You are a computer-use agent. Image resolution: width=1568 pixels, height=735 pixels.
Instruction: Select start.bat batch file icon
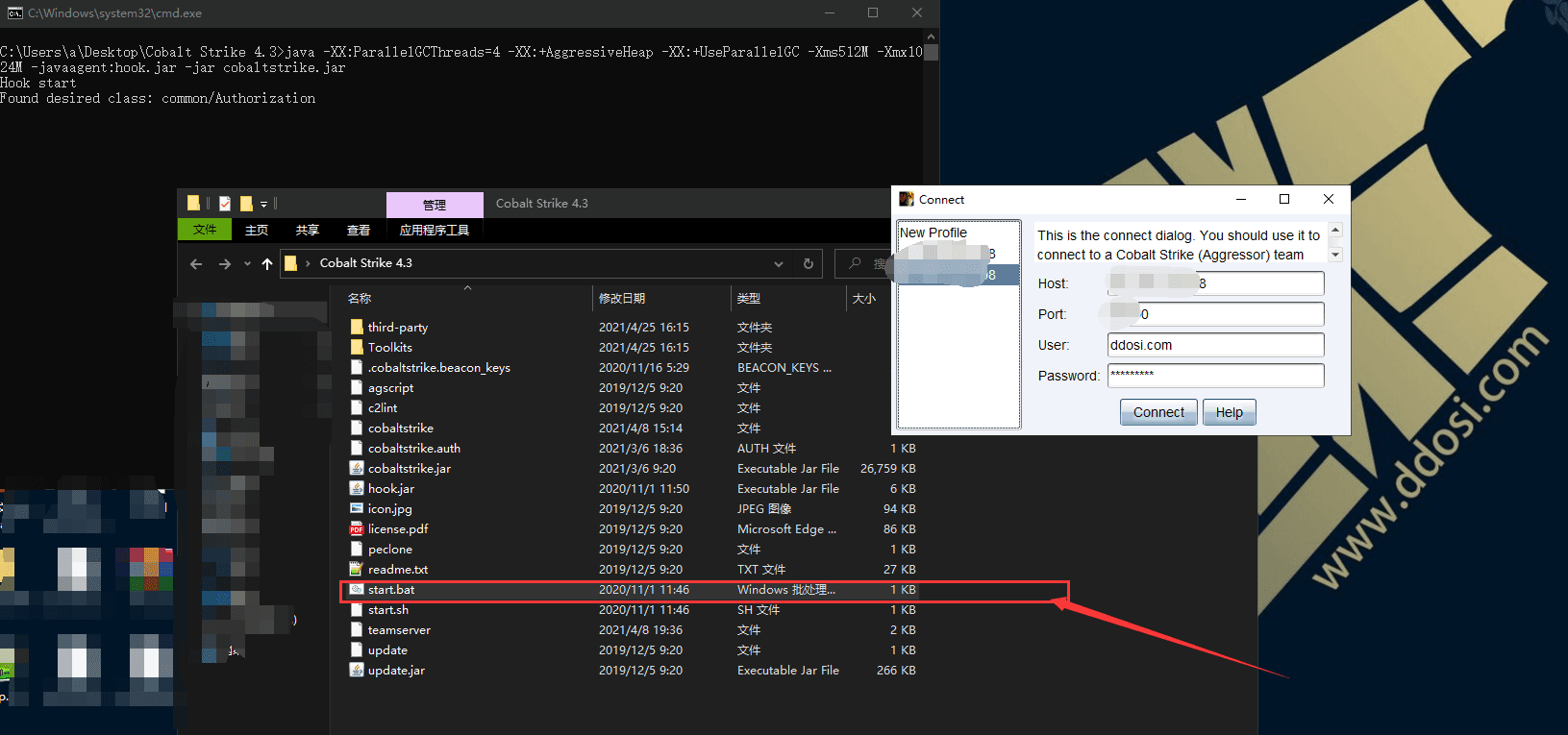357,590
